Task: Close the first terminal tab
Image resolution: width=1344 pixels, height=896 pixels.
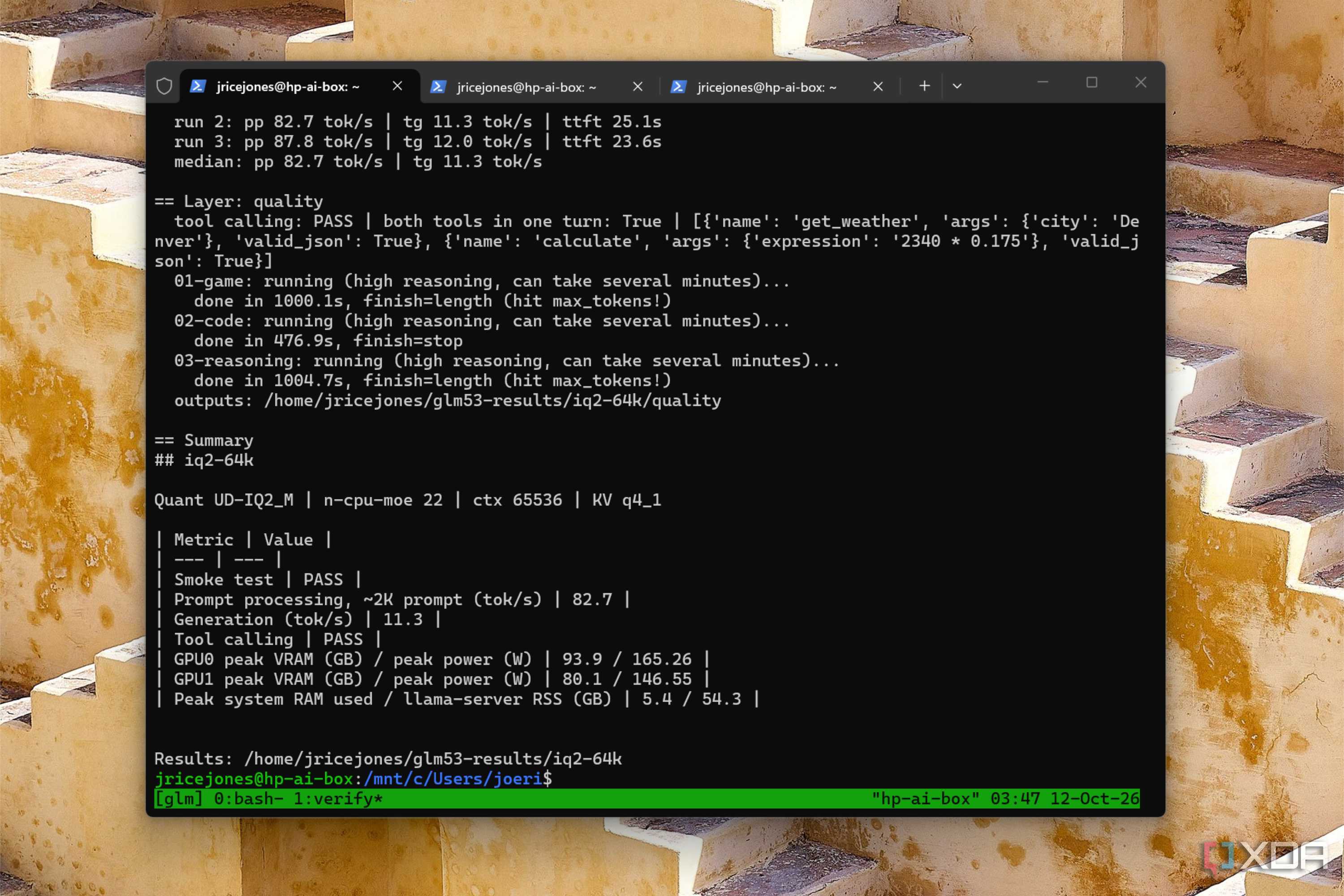Action: click(398, 86)
